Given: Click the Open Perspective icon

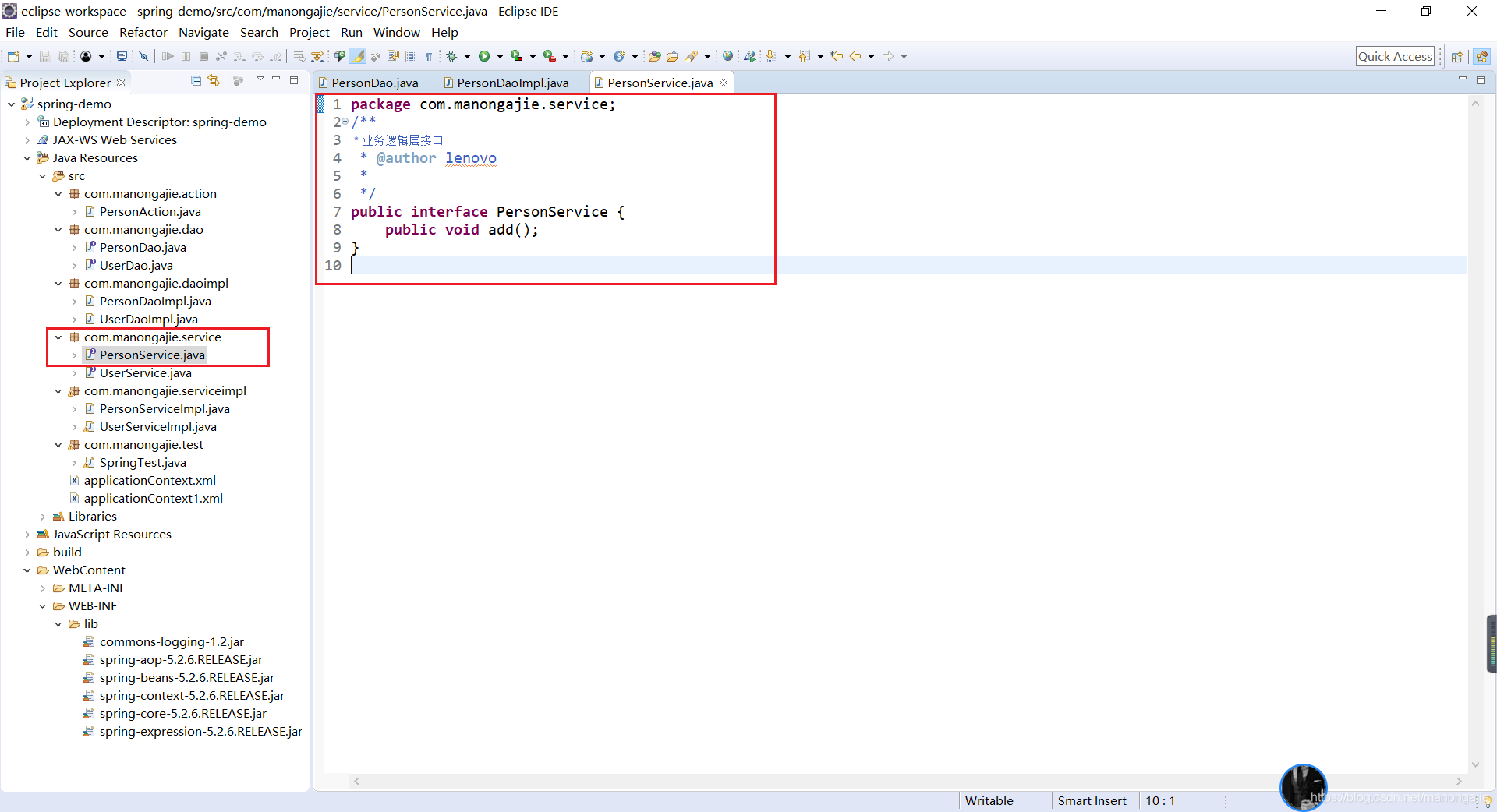Looking at the screenshot, I should pyautogui.click(x=1456, y=56).
